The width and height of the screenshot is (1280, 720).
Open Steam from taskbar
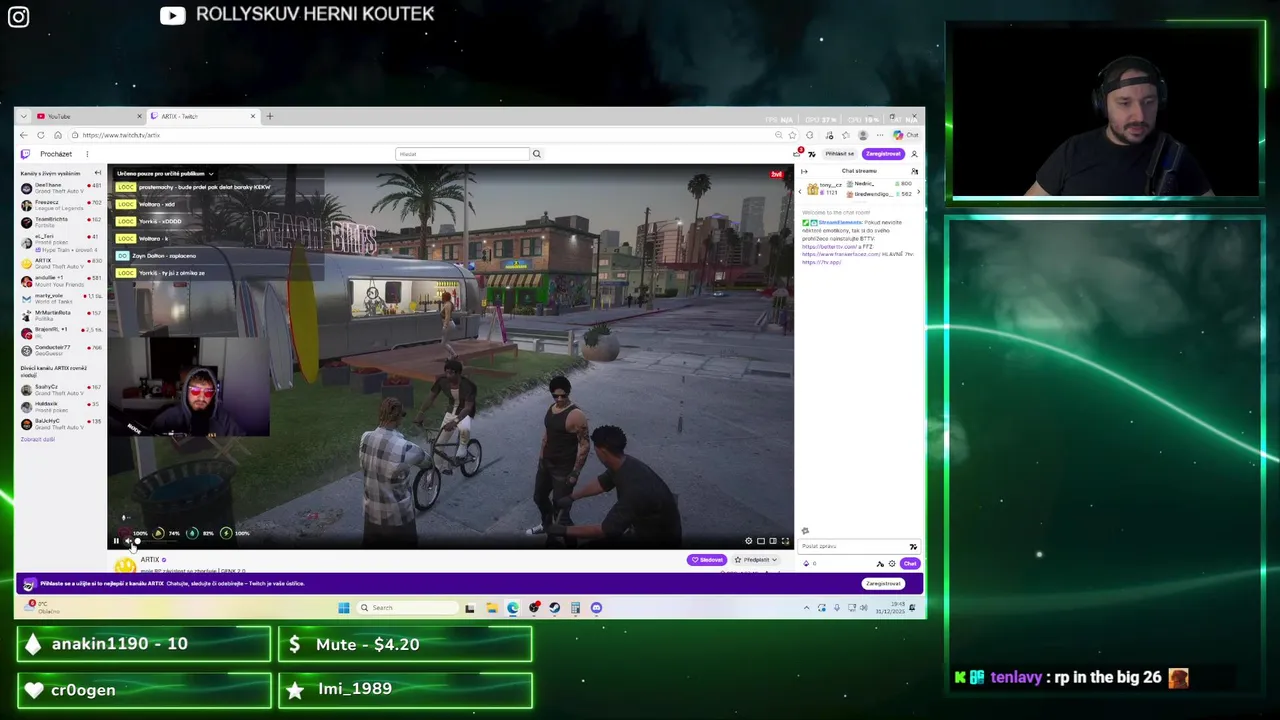[x=554, y=607]
